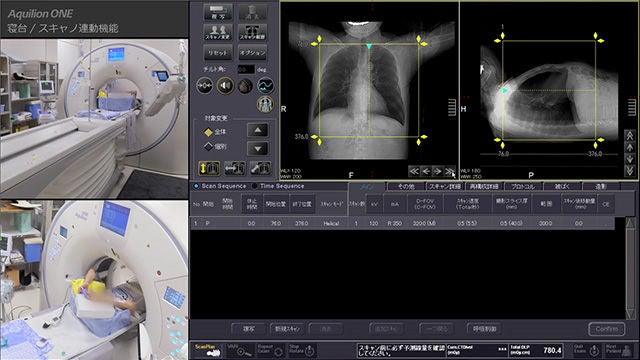Click the double down arrow beside lateral scanogram
The image size is (640, 360).
coord(629,170)
